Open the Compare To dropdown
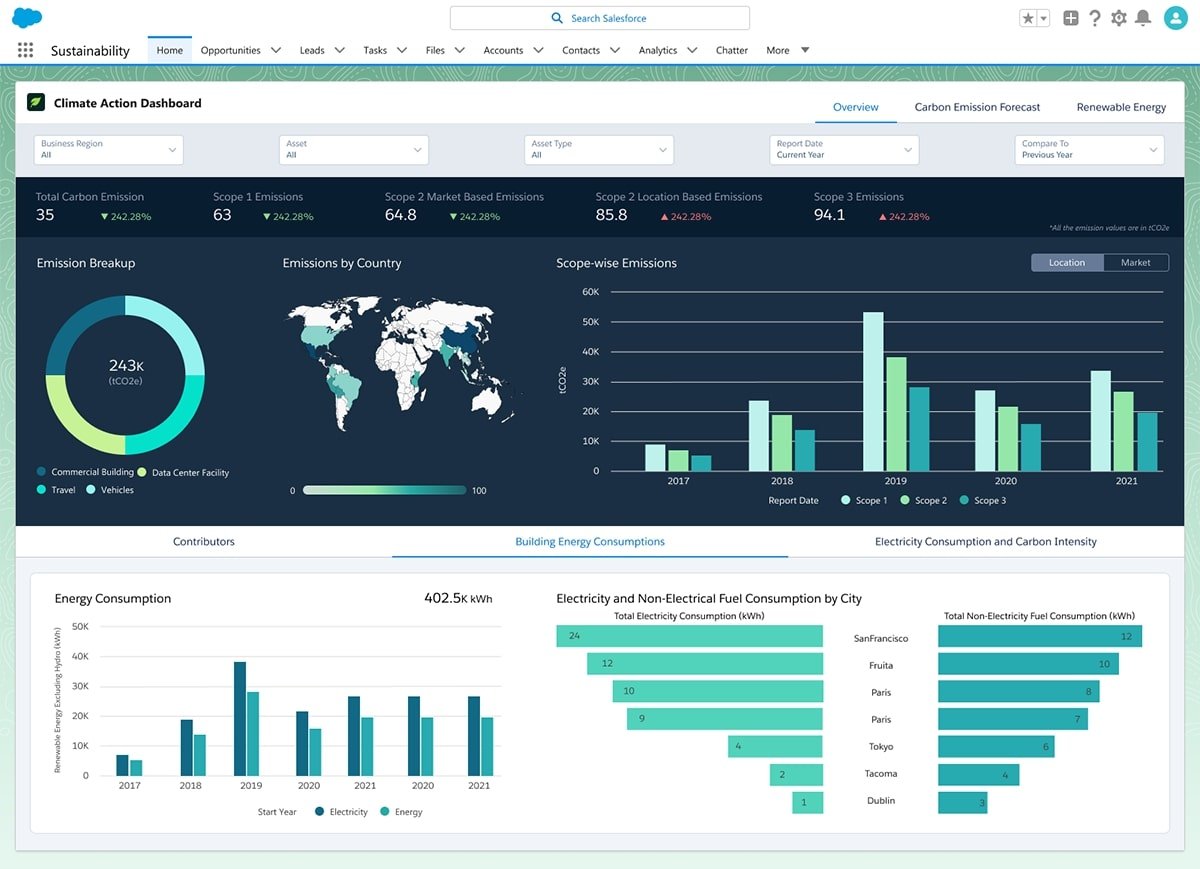The image size is (1200, 869). (x=1088, y=149)
